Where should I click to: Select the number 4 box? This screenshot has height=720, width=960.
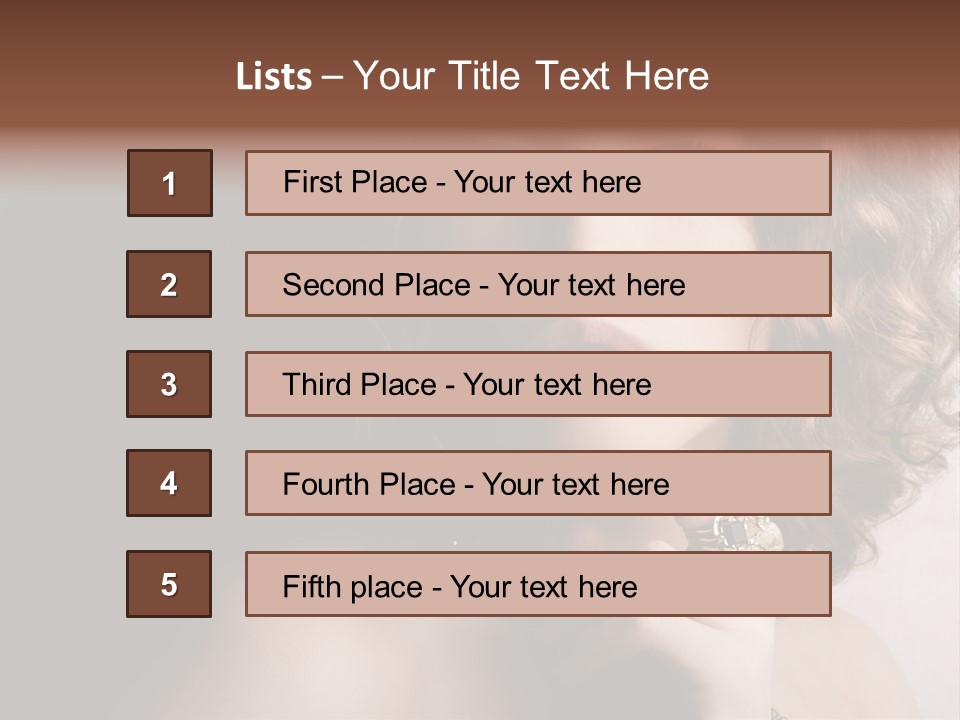click(x=169, y=483)
